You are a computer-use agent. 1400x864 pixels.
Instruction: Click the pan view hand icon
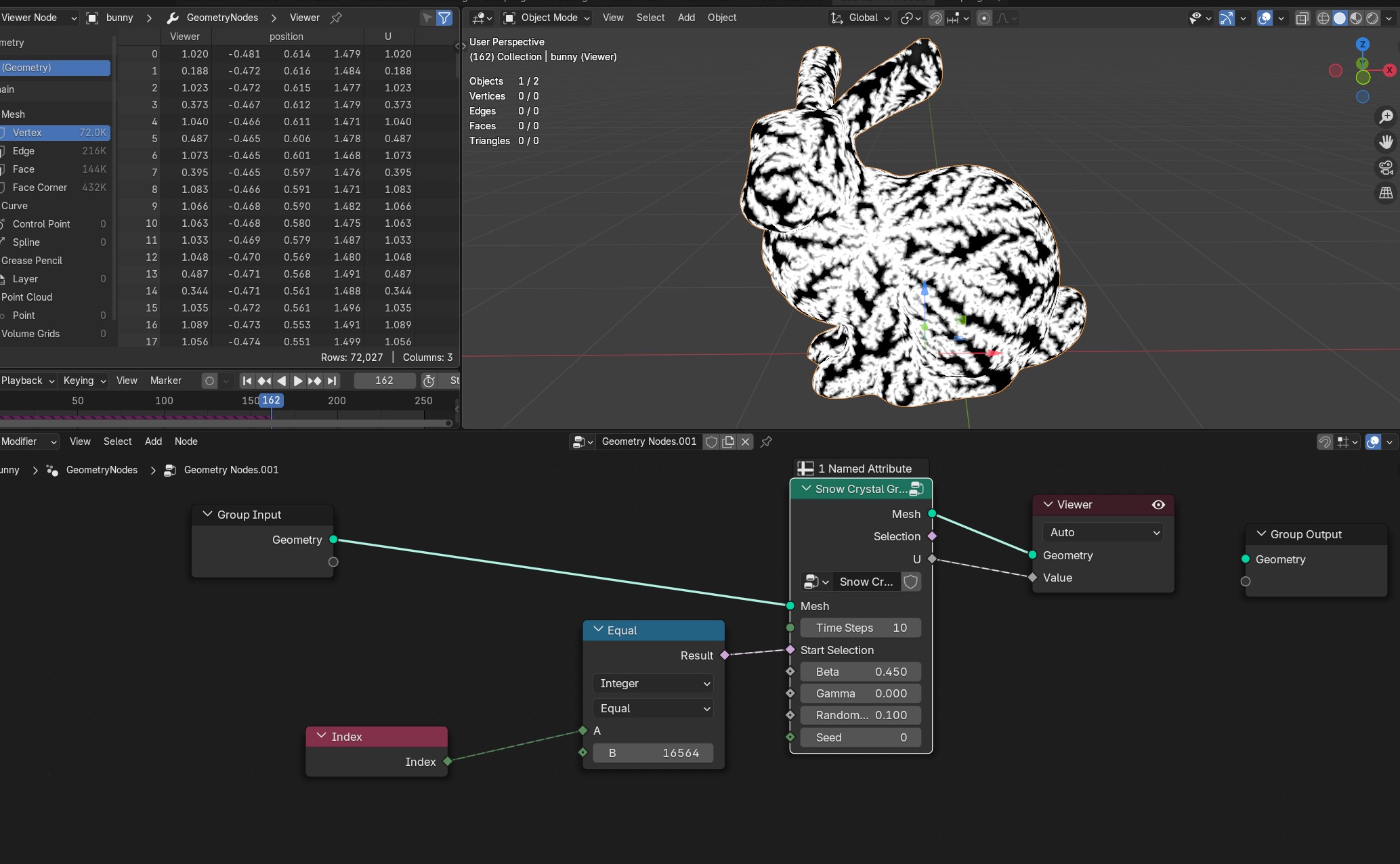pyautogui.click(x=1386, y=142)
